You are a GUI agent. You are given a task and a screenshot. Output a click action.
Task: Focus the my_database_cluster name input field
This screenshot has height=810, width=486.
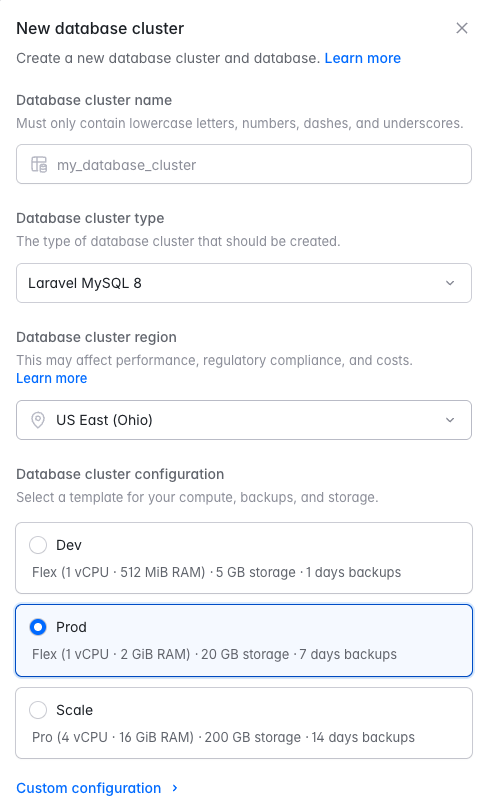244,164
